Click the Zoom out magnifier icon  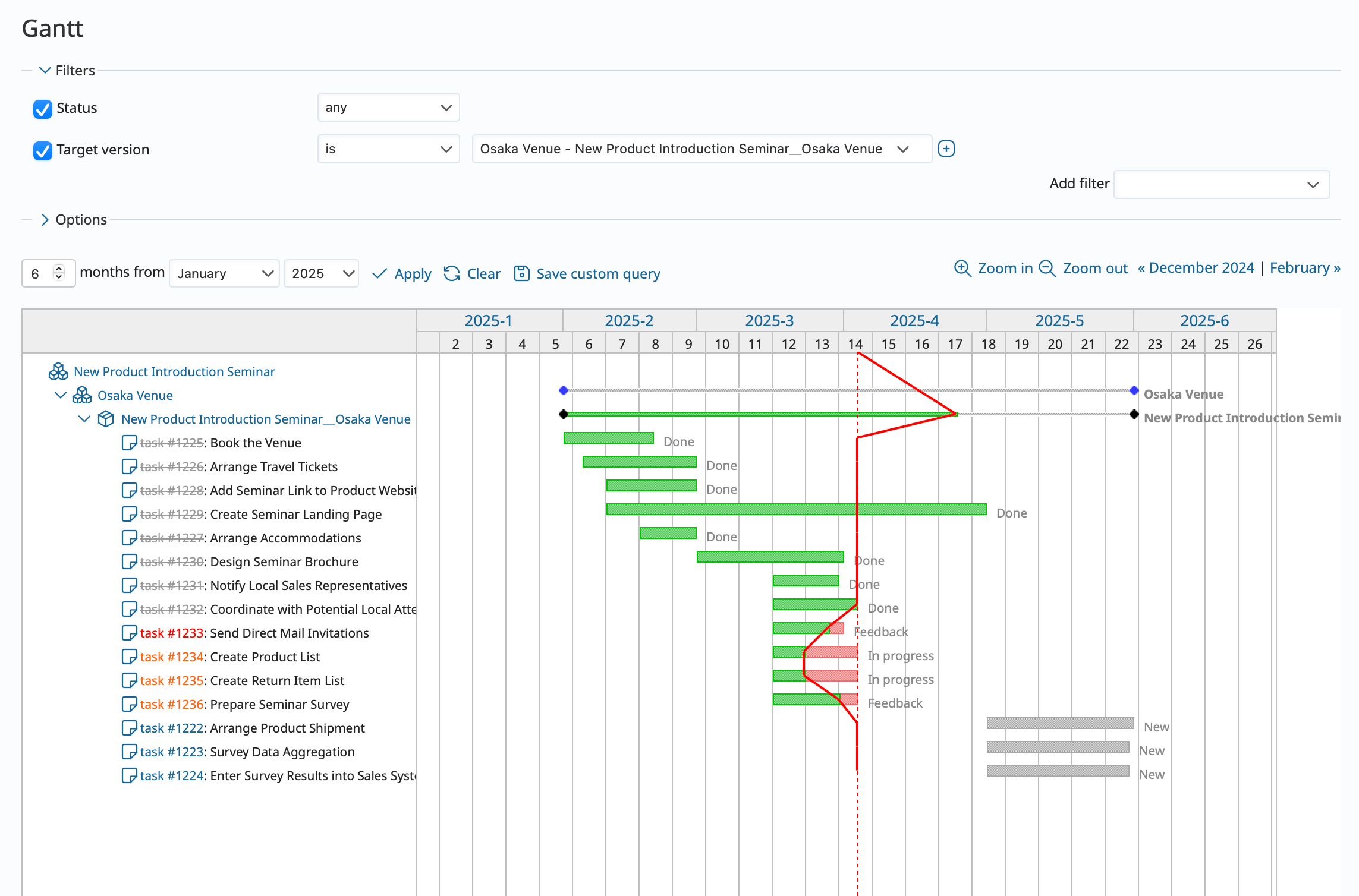tap(1047, 268)
